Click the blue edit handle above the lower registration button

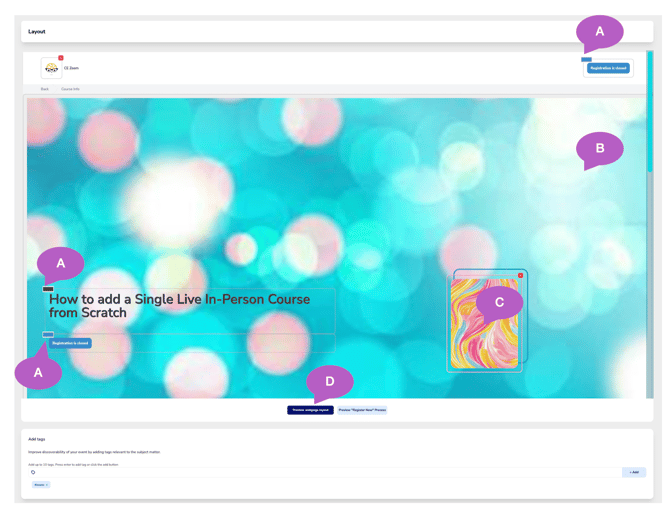pyautogui.click(x=48, y=334)
